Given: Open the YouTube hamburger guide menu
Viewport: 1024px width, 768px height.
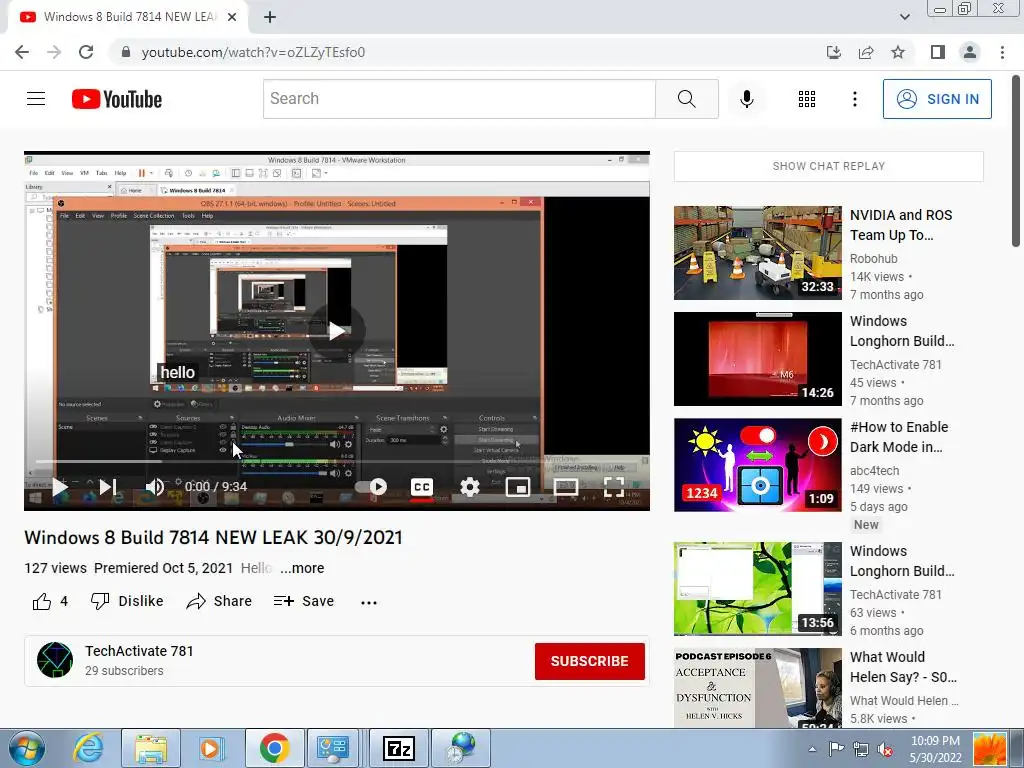Looking at the screenshot, I should (x=36, y=99).
